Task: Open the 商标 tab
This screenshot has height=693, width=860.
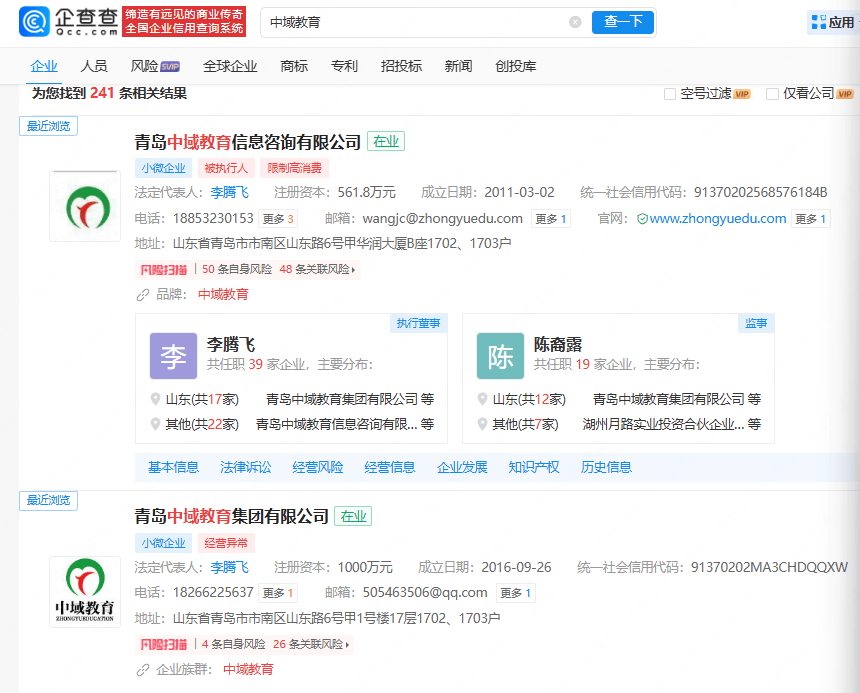Action: [x=294, y=66]
